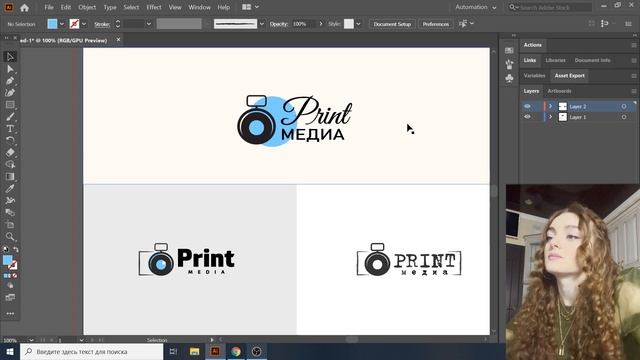This screenshot has height=360, width=640.
Task: Click the target circle of Layer 2
Action: pyautogui.click(x=624, y=107)
